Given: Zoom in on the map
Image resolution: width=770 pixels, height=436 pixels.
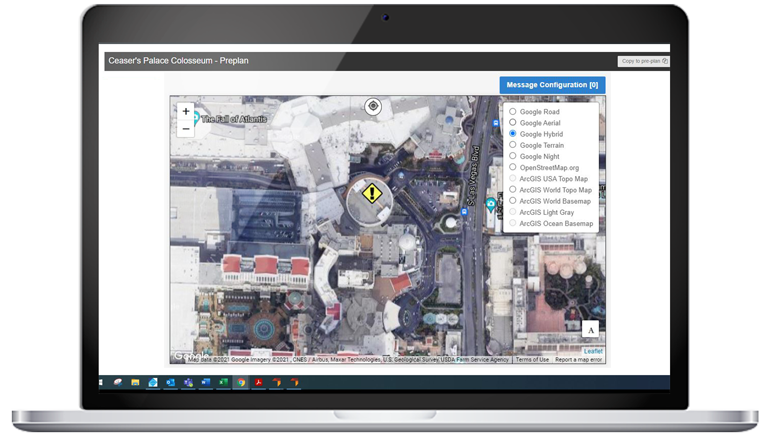Looking at the screenshot, I should tap(186, 111).
